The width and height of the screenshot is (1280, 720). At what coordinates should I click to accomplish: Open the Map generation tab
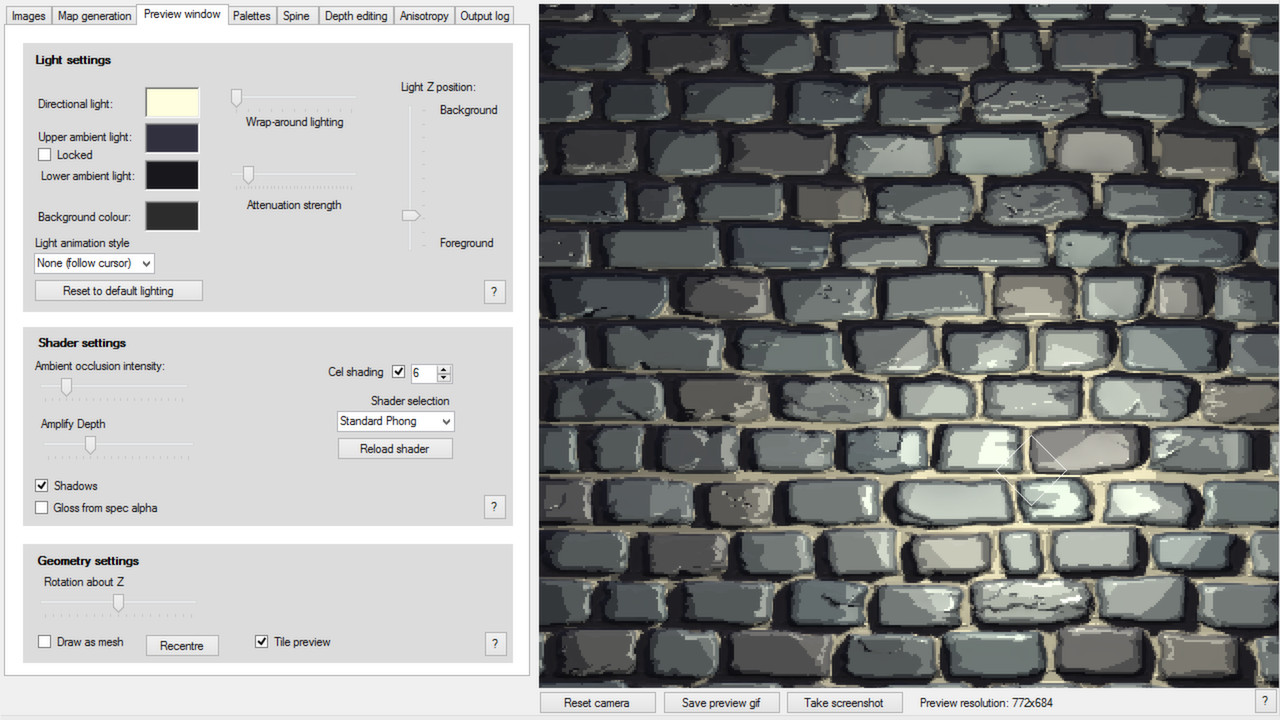point(94,15)
